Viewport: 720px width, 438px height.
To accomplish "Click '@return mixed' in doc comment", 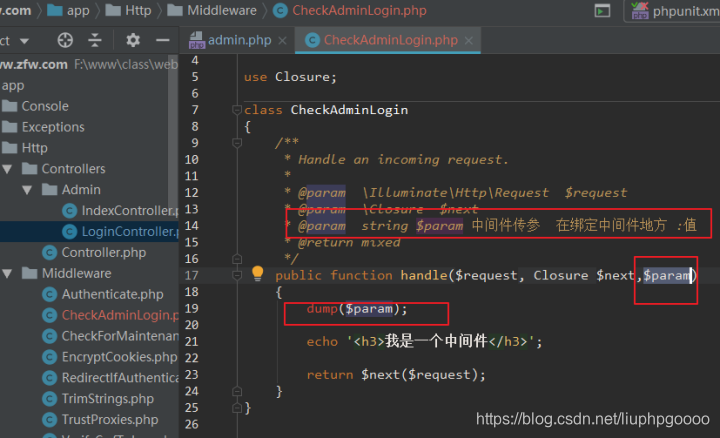I will point(349,242).
